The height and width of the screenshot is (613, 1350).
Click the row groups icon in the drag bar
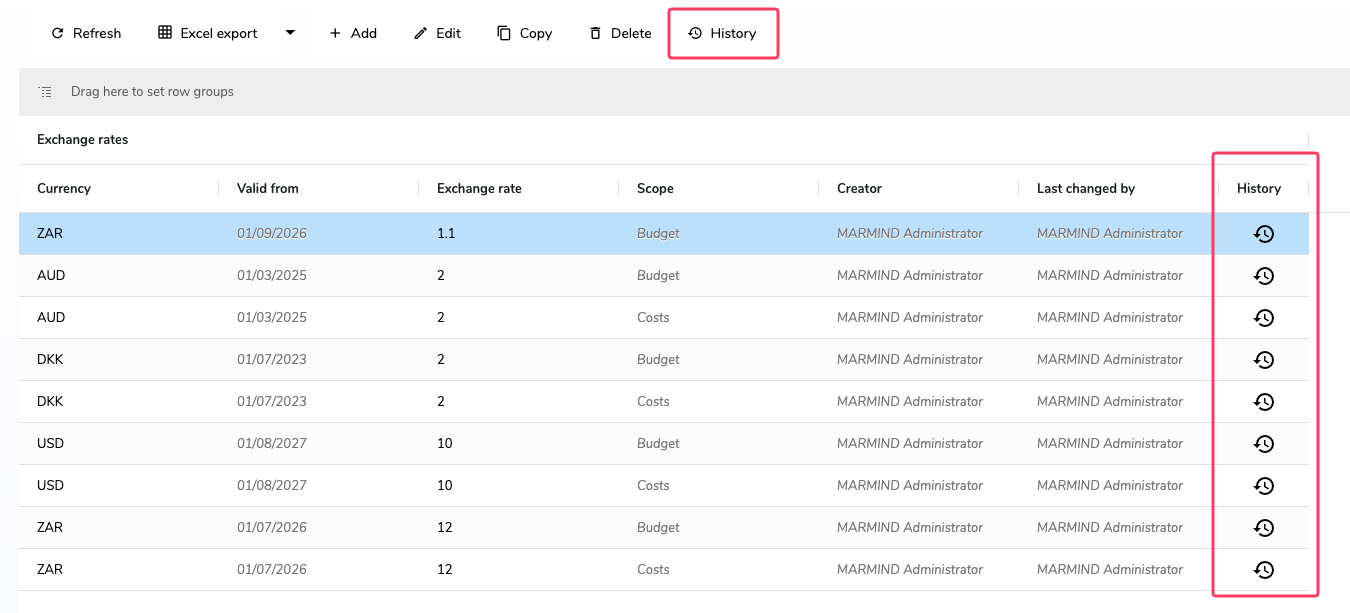point(45,92)
